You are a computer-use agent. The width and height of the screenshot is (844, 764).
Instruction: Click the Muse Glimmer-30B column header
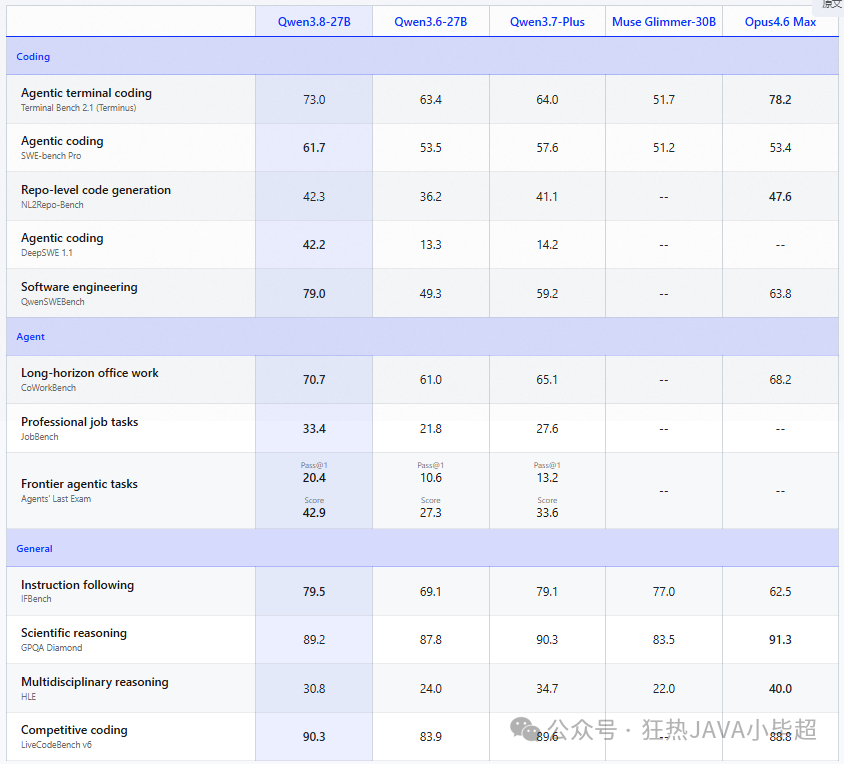(x=664, y=22)
